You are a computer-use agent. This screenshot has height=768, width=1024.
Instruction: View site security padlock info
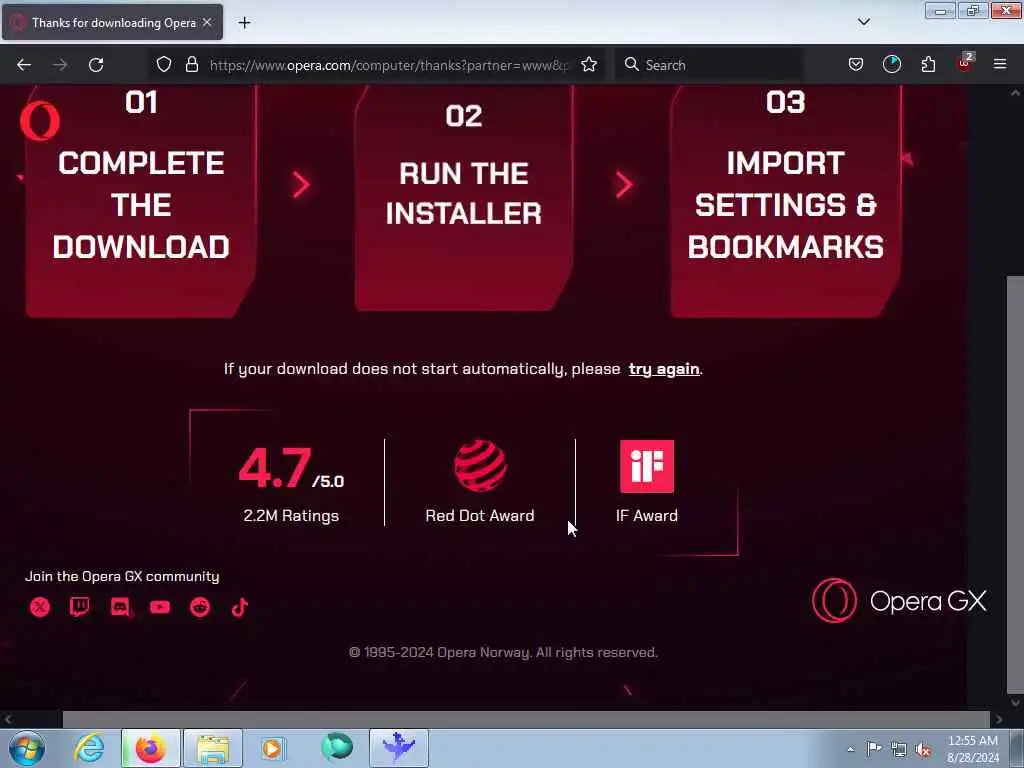[x=191, y=65]
